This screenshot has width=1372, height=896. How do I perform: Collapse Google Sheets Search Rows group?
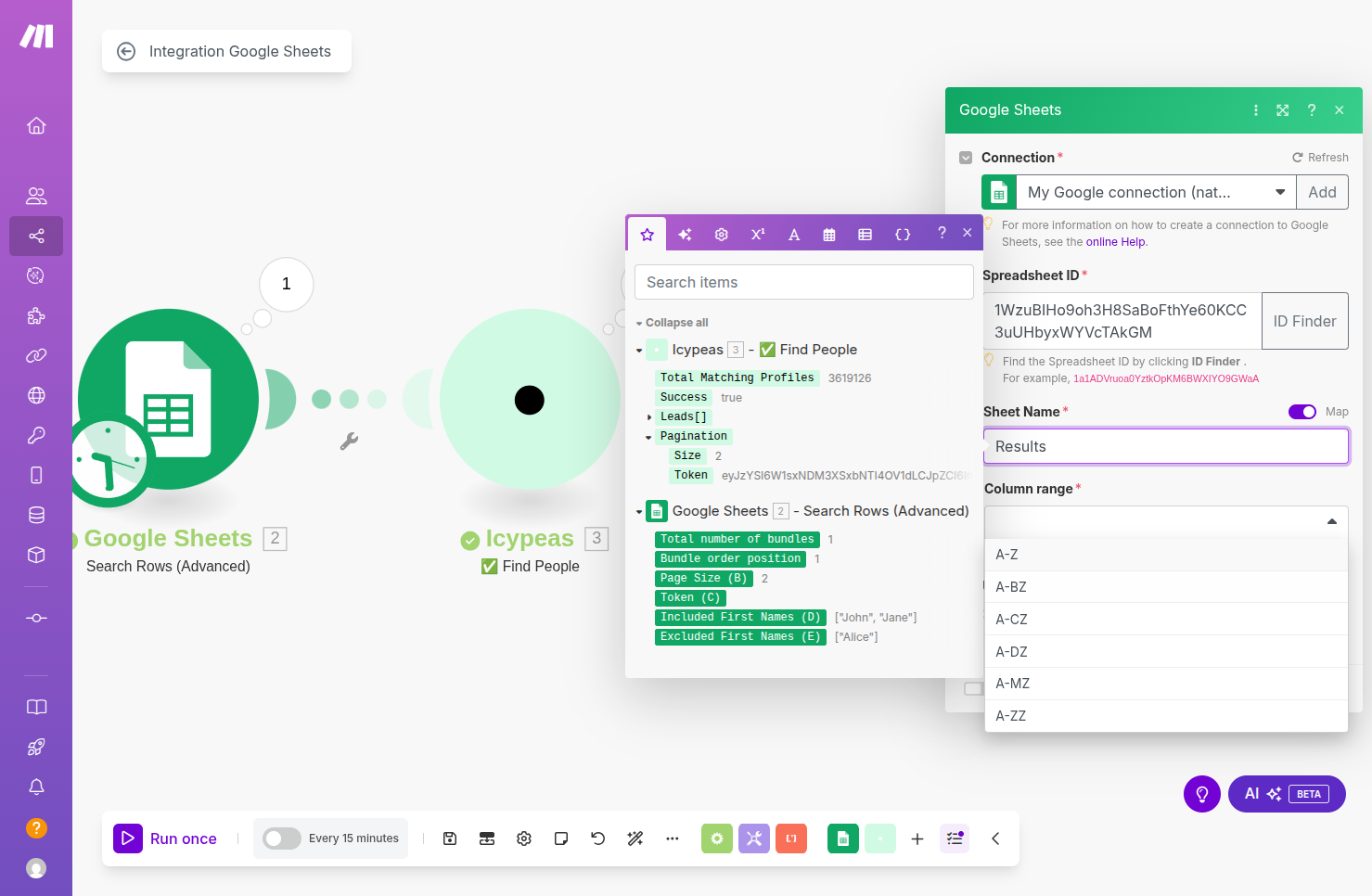pyautogui.click(x=639, y=512)
